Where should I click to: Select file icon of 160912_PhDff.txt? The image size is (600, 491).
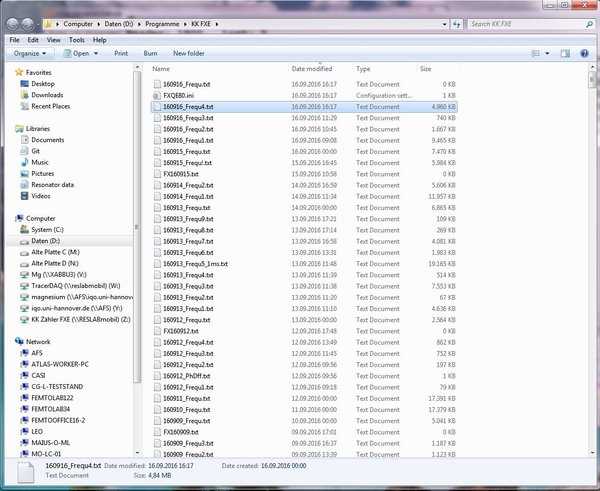tap(157, 376)
